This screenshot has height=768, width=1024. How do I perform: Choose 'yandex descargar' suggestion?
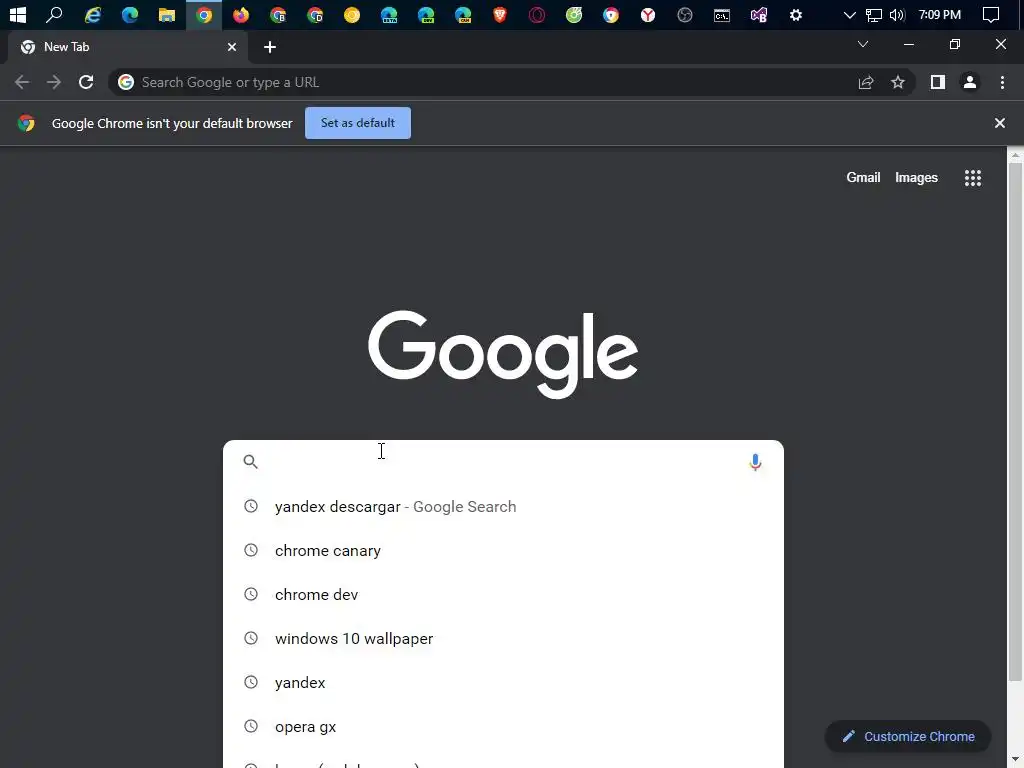point(503,507)
